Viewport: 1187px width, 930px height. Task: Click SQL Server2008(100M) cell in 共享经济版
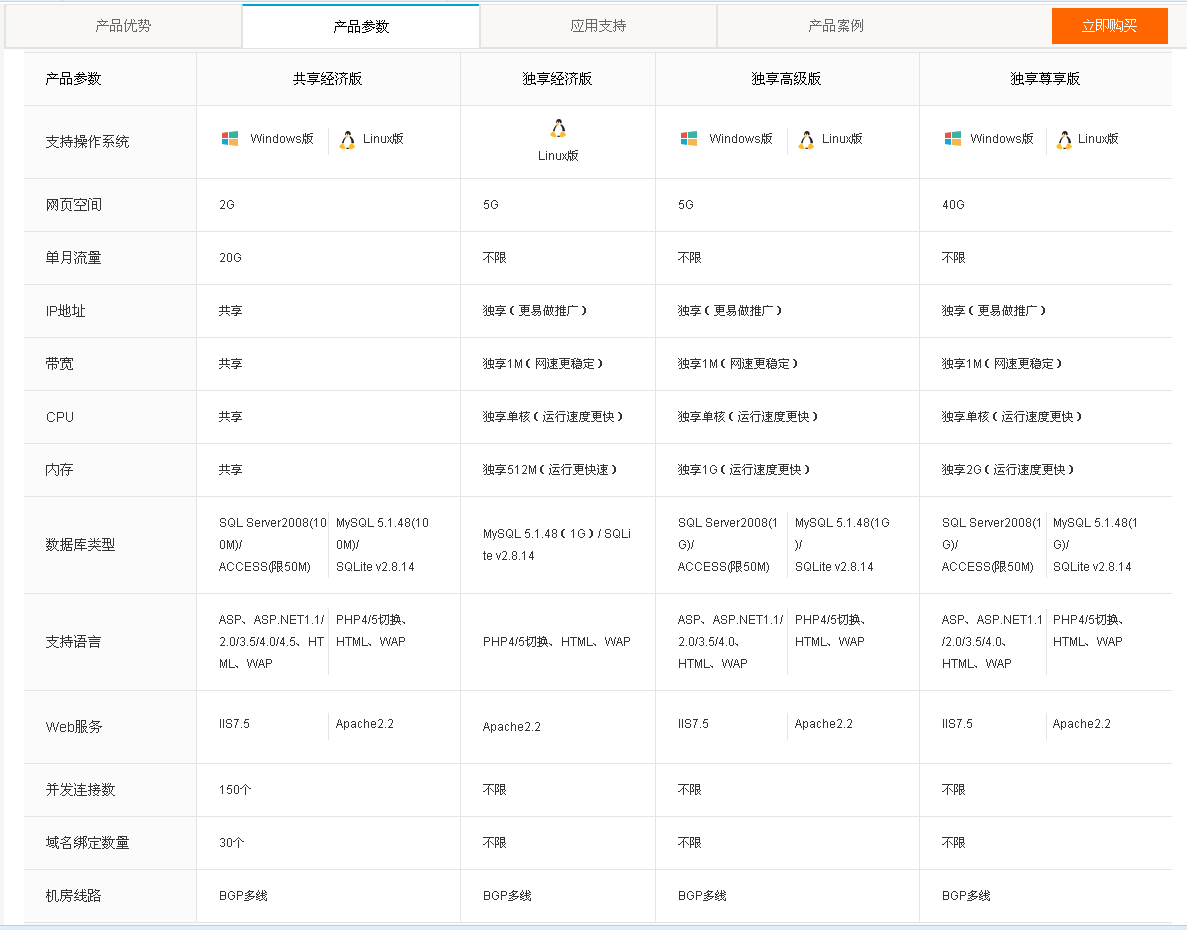click(x=273, y=544)
